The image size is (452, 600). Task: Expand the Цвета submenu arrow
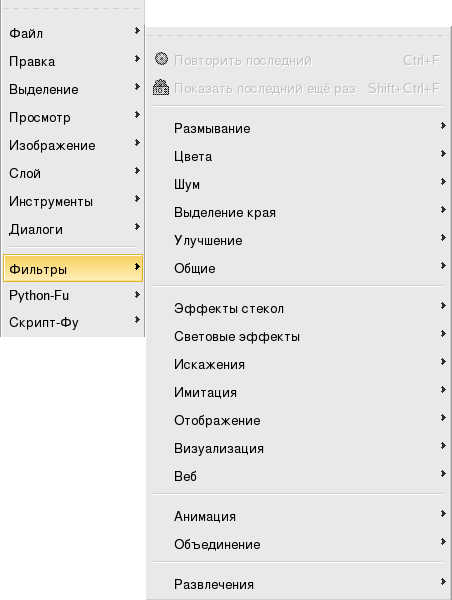[x=443, y=153]
